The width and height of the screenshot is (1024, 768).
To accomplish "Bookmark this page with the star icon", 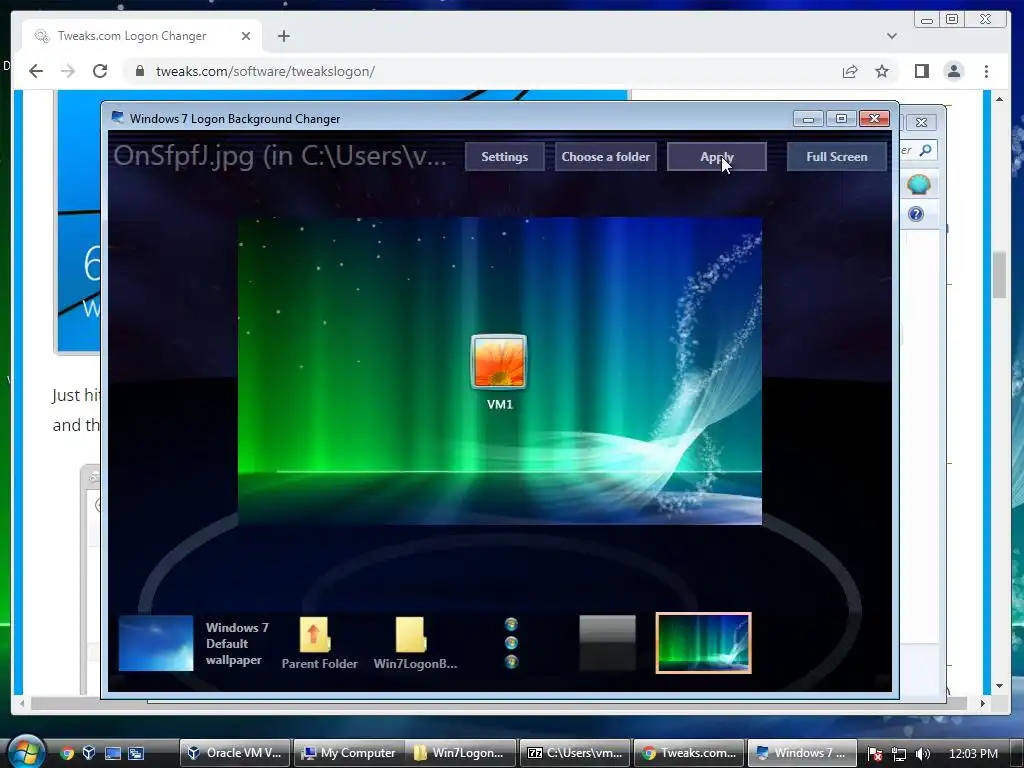I will [x=882, y=71].
